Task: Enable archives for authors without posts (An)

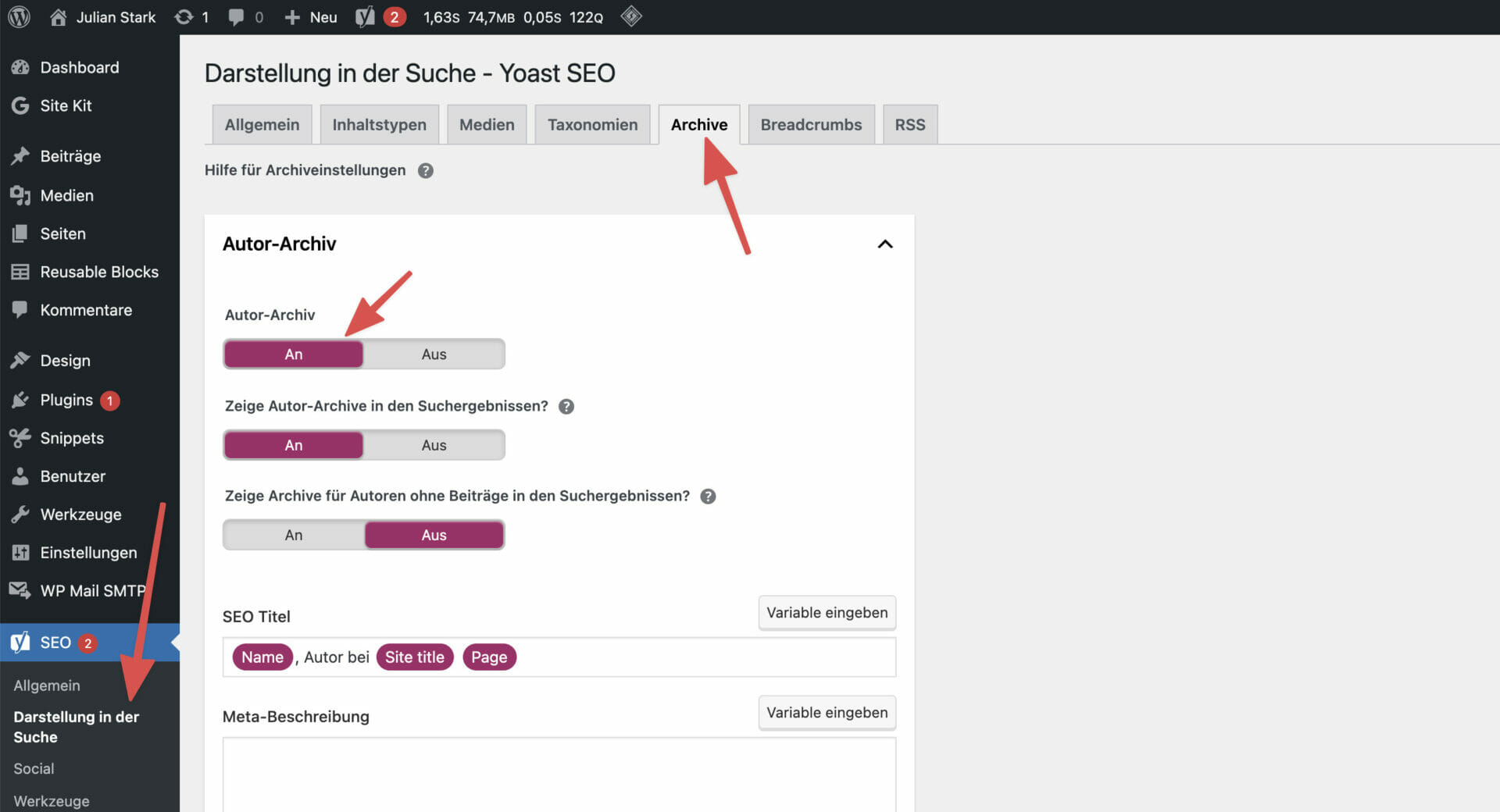Action: (x=294, y=536)
